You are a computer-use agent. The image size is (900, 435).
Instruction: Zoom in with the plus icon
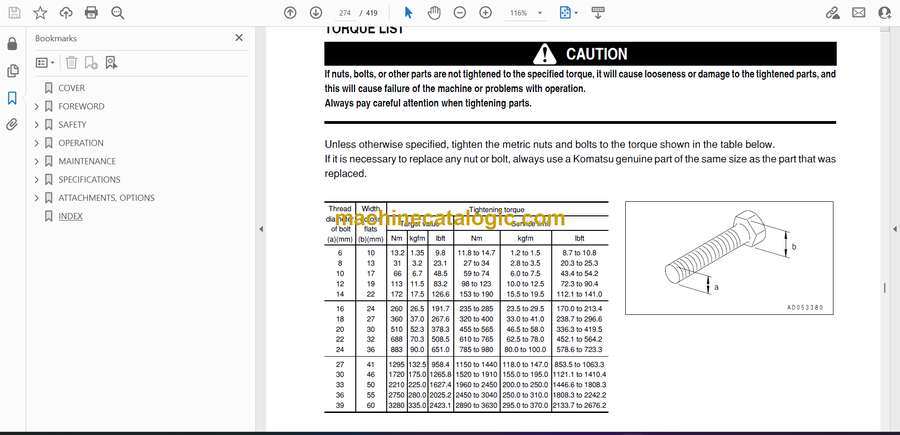pos(486,13)
